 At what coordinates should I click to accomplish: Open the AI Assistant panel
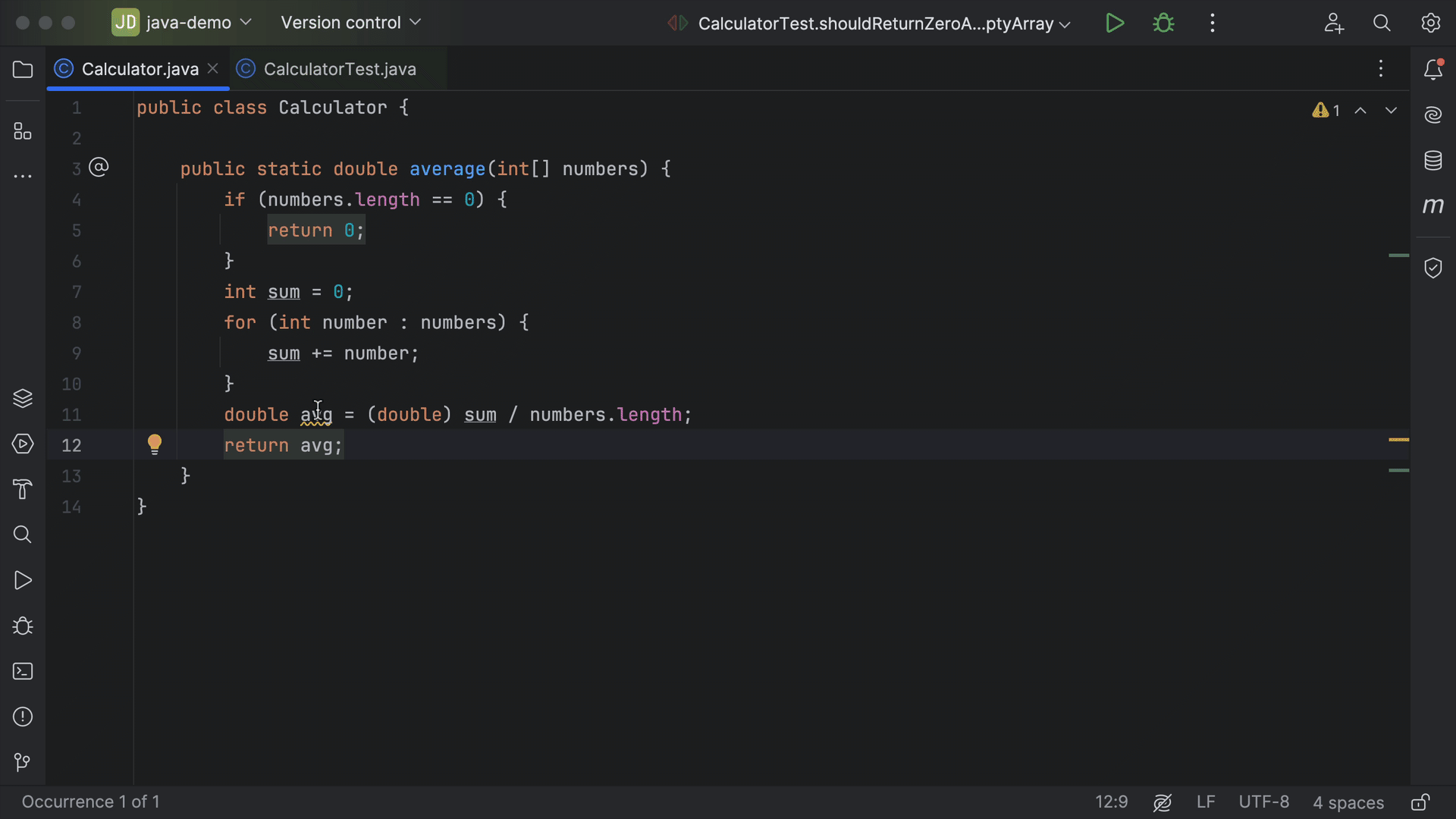[x=1433, y=115]
